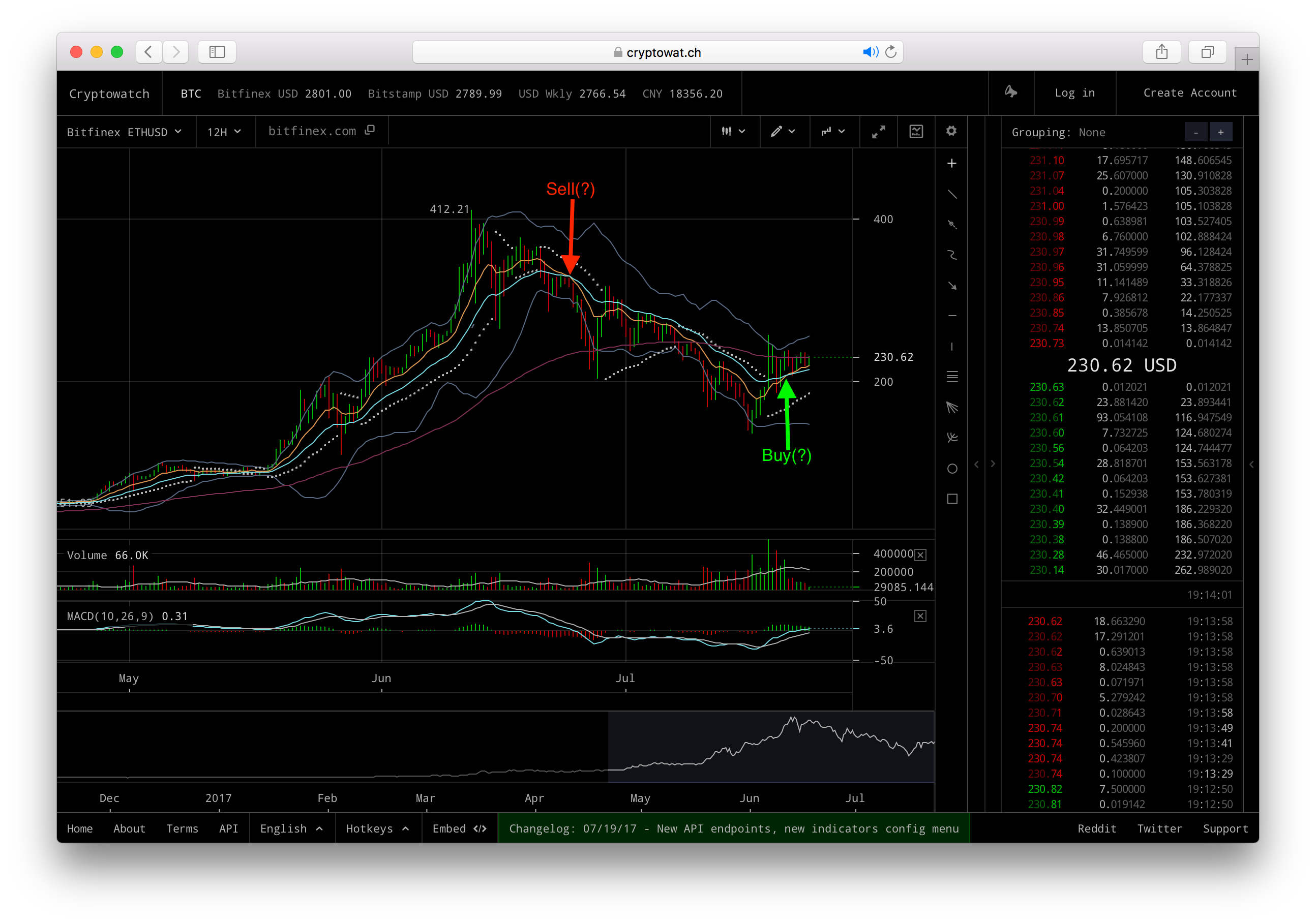Increase order book grouping with plus
The height and width of the screenshot is (924, 1316).
(1221, 132)
